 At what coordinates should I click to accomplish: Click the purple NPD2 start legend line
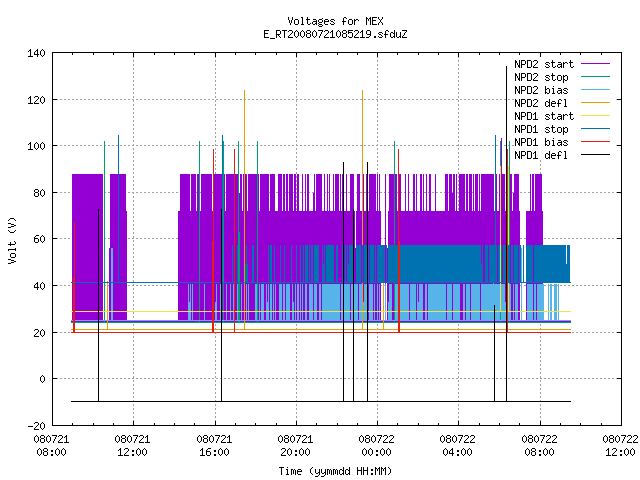[x=595, y=64]
